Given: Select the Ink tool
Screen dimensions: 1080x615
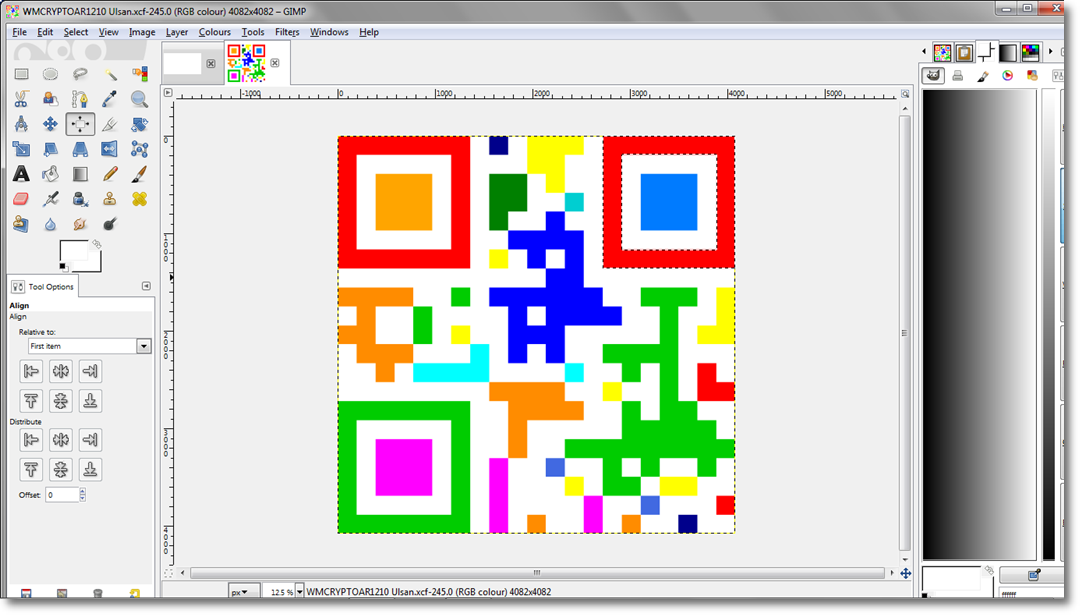Looking at the screenshot, I should [80, 199].
